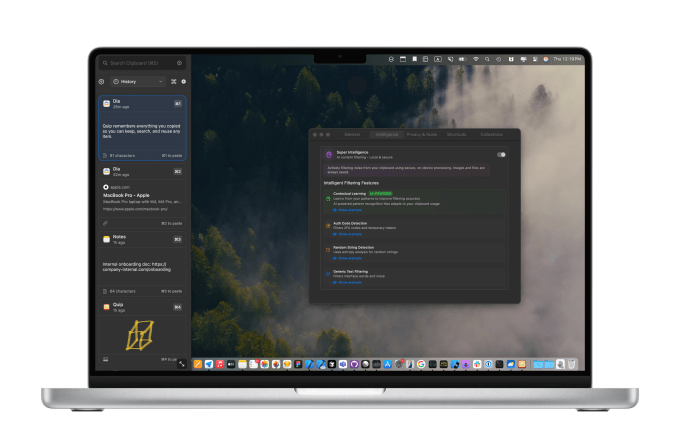Viewport: 680px width, 425px height.
Task: Click the apple.com site label
Action: [120, 187]
